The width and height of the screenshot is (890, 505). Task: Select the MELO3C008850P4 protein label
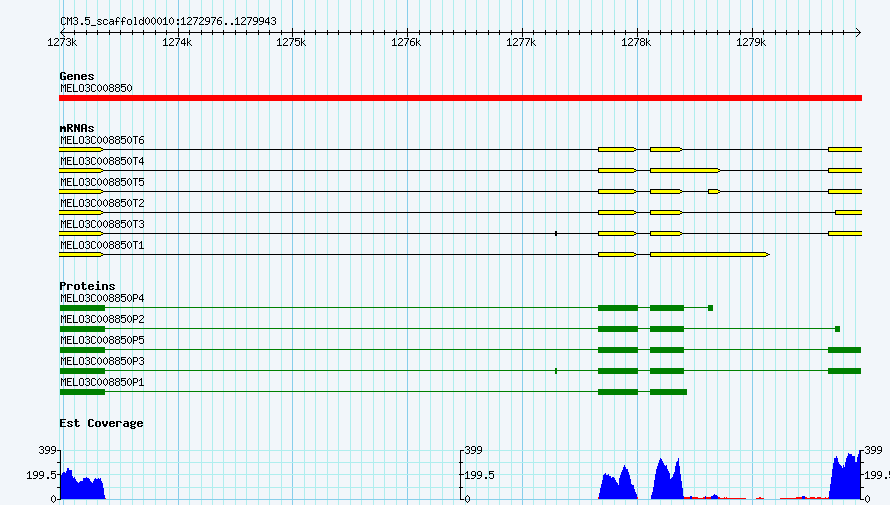click(x=102, y=298)
